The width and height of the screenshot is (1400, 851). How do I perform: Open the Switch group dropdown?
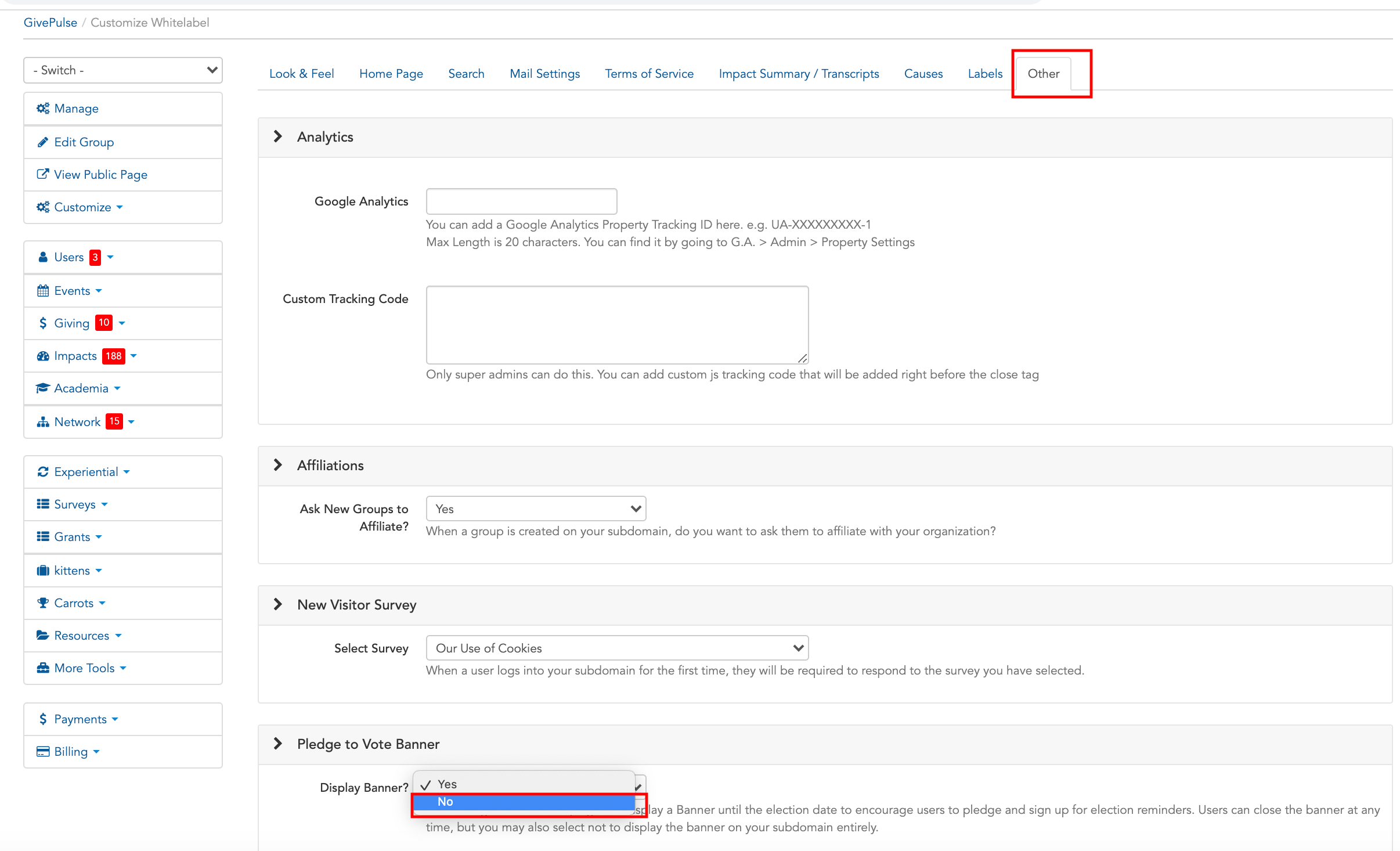(123, 70)
